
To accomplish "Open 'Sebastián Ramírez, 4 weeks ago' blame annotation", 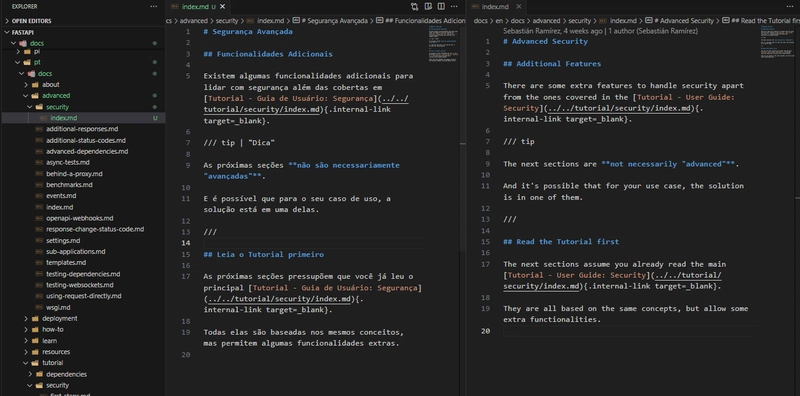I will [x=553, y=31].
